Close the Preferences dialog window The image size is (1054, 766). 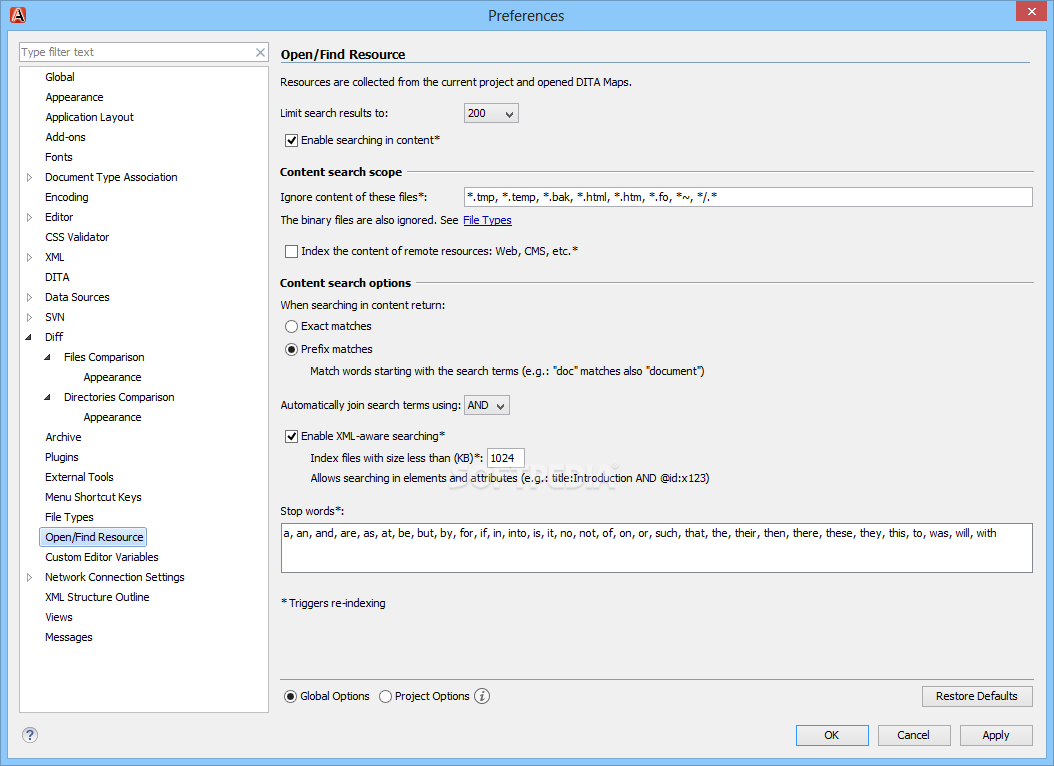(x=1031, y=11)
